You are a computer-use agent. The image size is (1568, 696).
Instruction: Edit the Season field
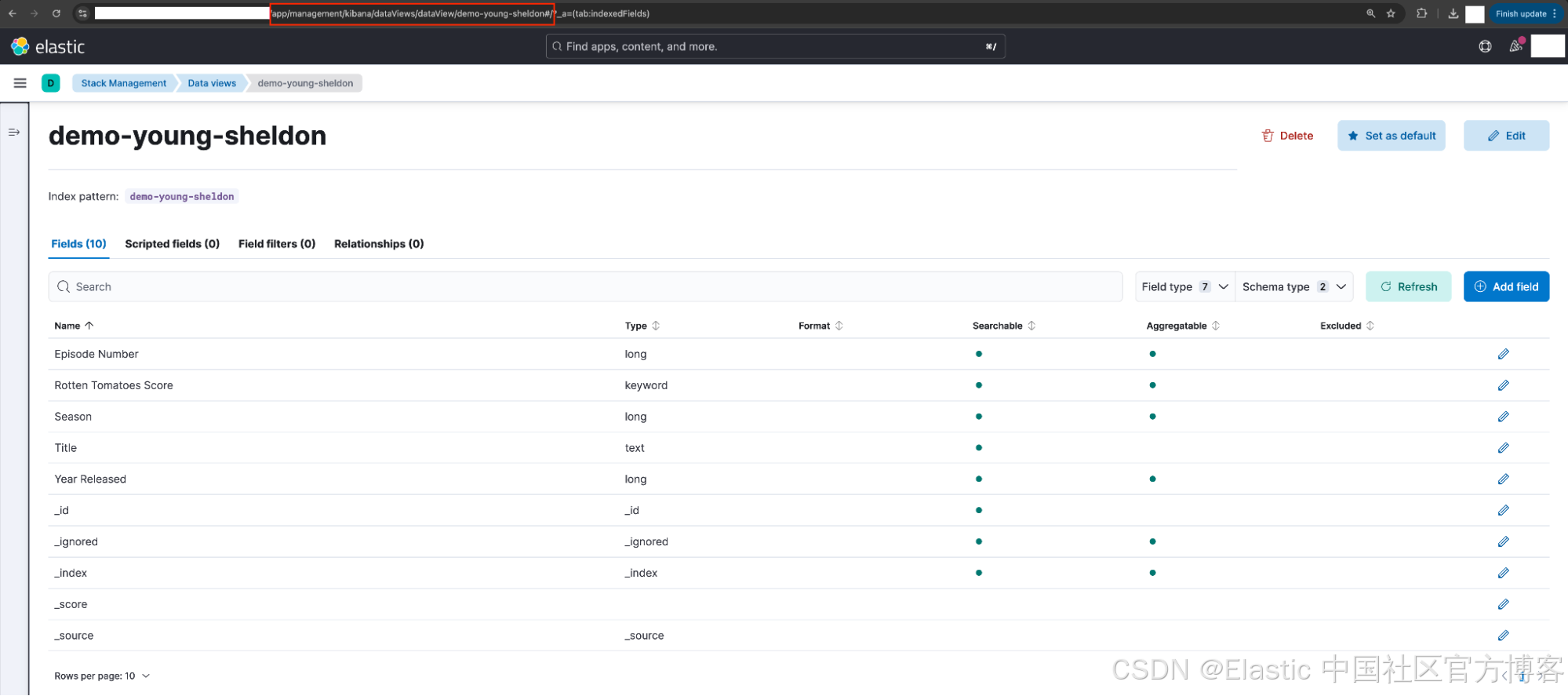tap(1503, 417)
